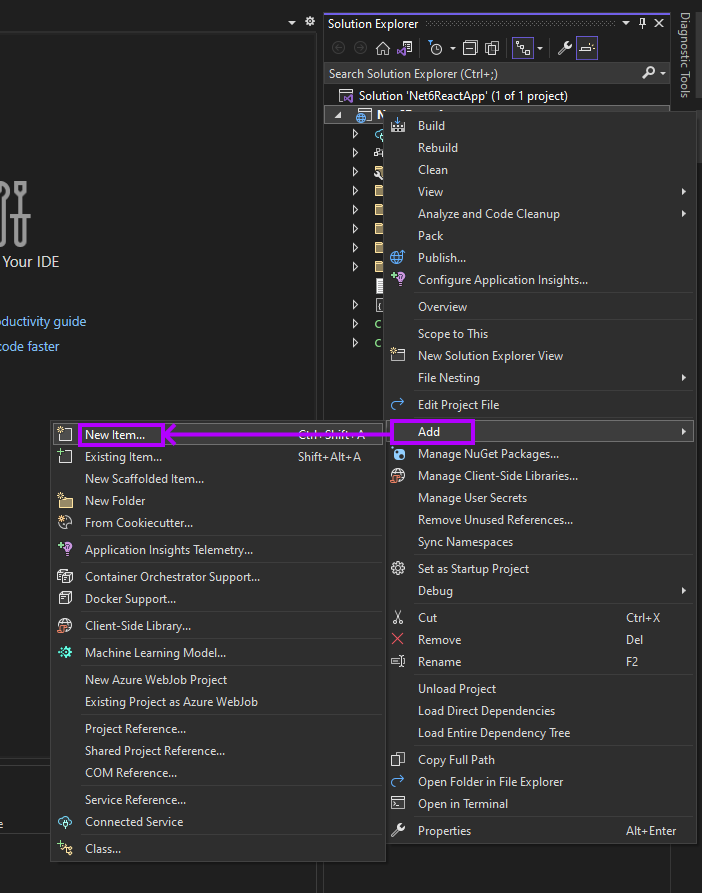This screenshot has width=702, height=893.
Task: Choose New Scaffolded Item
Action: click(144, 479)
